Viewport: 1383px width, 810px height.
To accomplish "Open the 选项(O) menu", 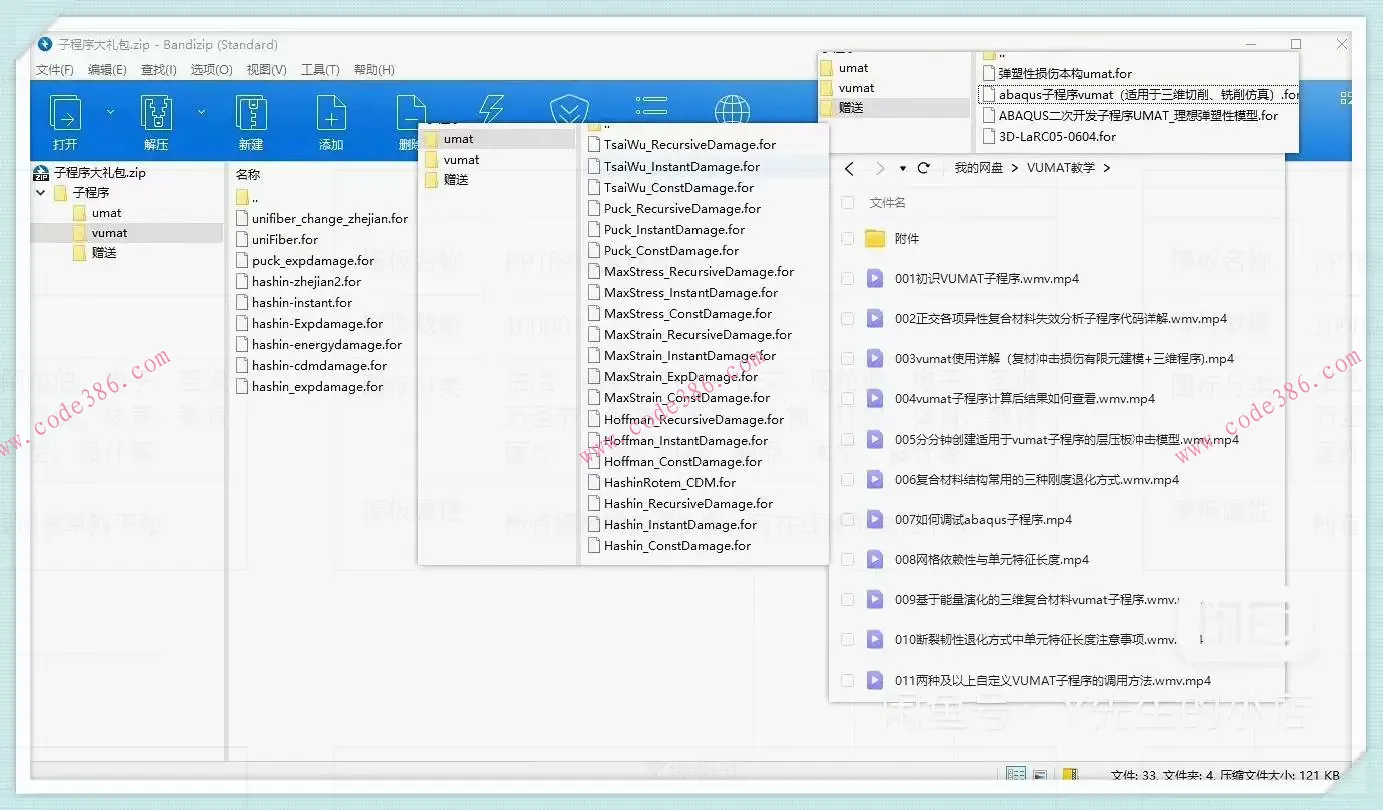I will (x=212, y=70).
